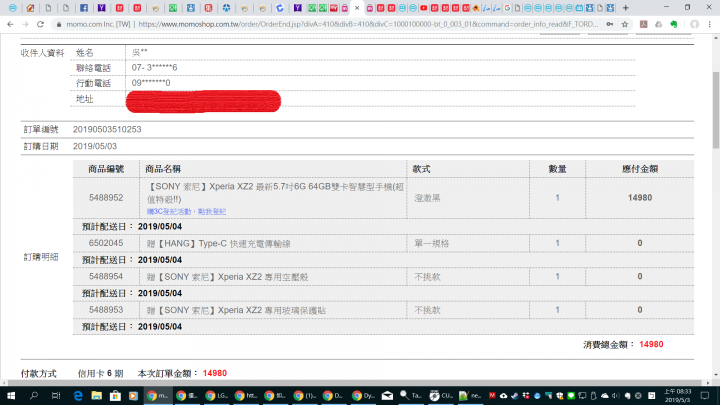
Task: Click the horizontal scrollbar at page bottom
Action: coord(355,382)
